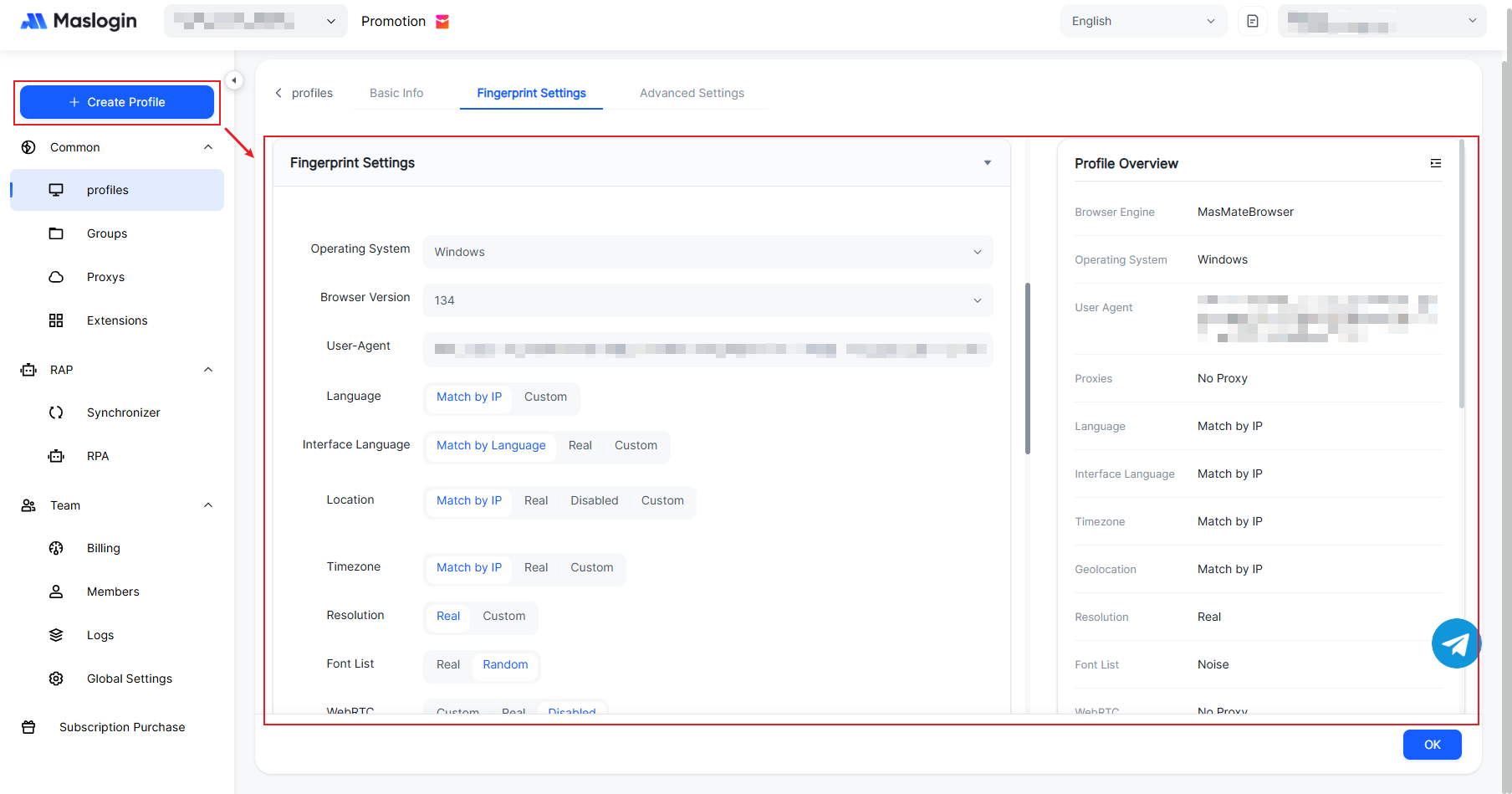Collapse the sidebar with the arrow icon

click(234, 80)
